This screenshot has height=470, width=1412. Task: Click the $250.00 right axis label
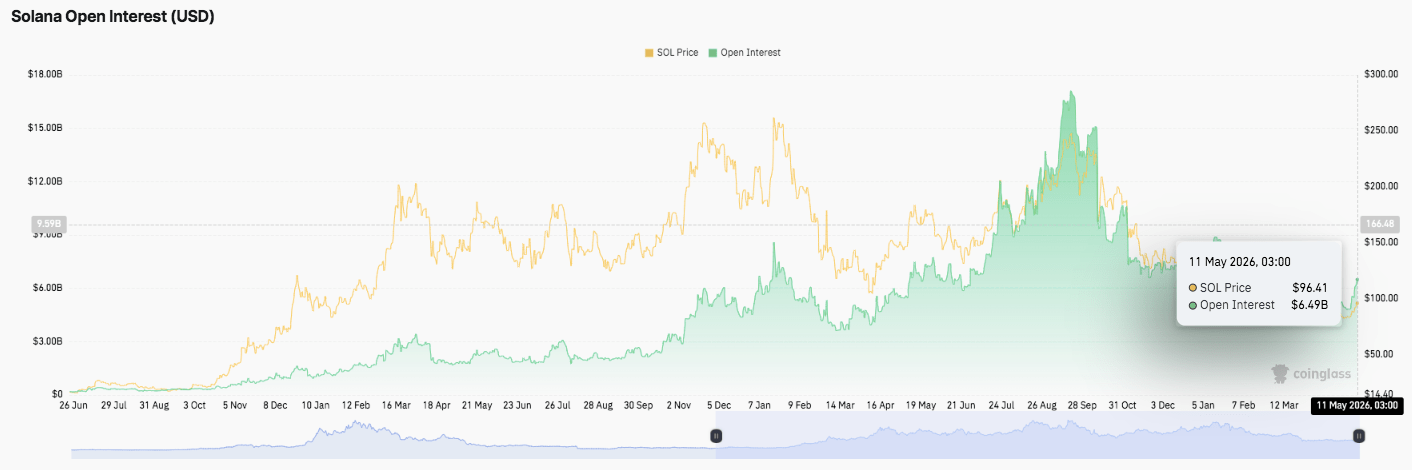point(1379,130)
